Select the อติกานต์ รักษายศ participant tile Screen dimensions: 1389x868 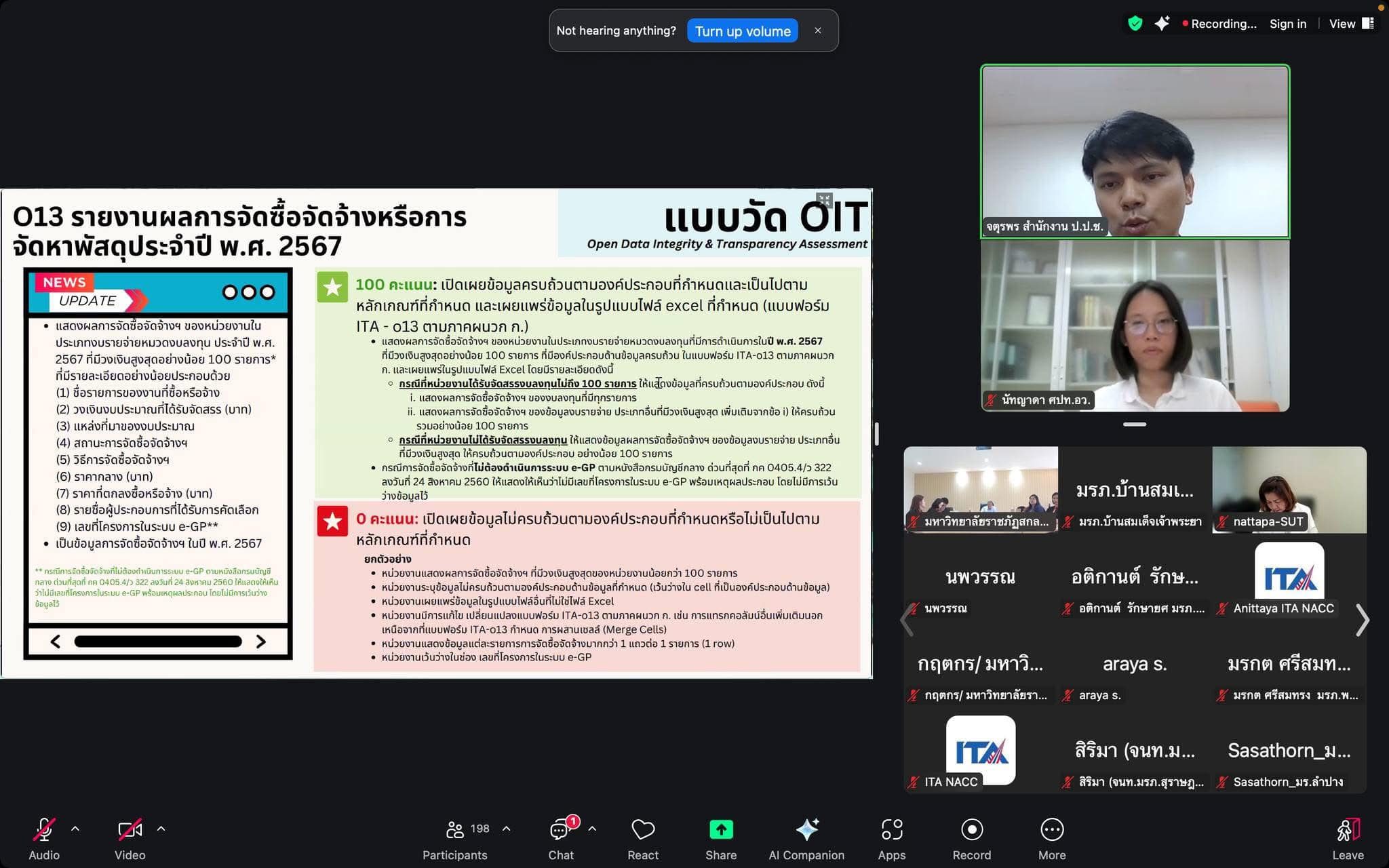coord(1135,576)
